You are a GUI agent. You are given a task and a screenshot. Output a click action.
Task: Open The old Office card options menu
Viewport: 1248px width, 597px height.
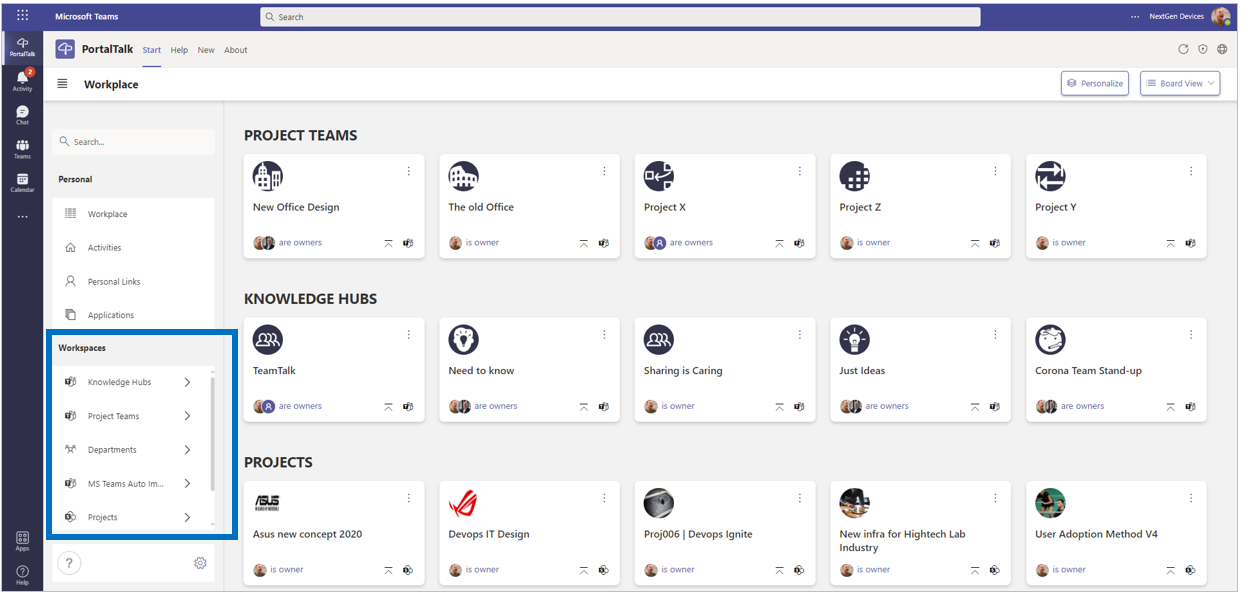tap(604, 171)
